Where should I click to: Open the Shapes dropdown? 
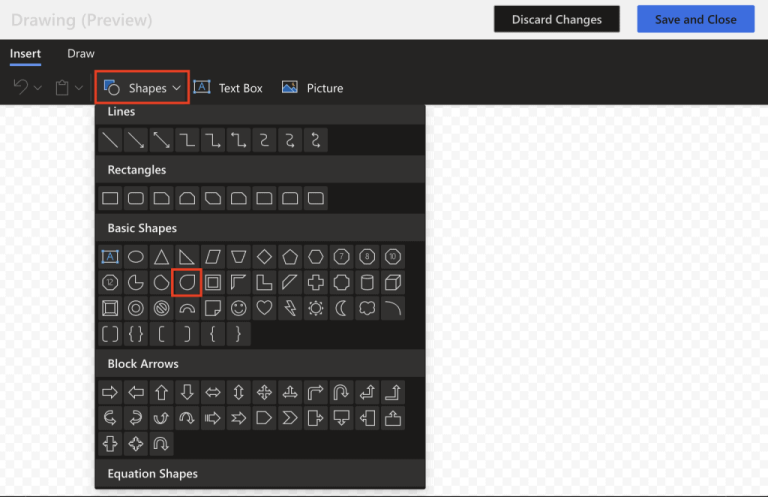pyautogui.click(x=142, y=88)
